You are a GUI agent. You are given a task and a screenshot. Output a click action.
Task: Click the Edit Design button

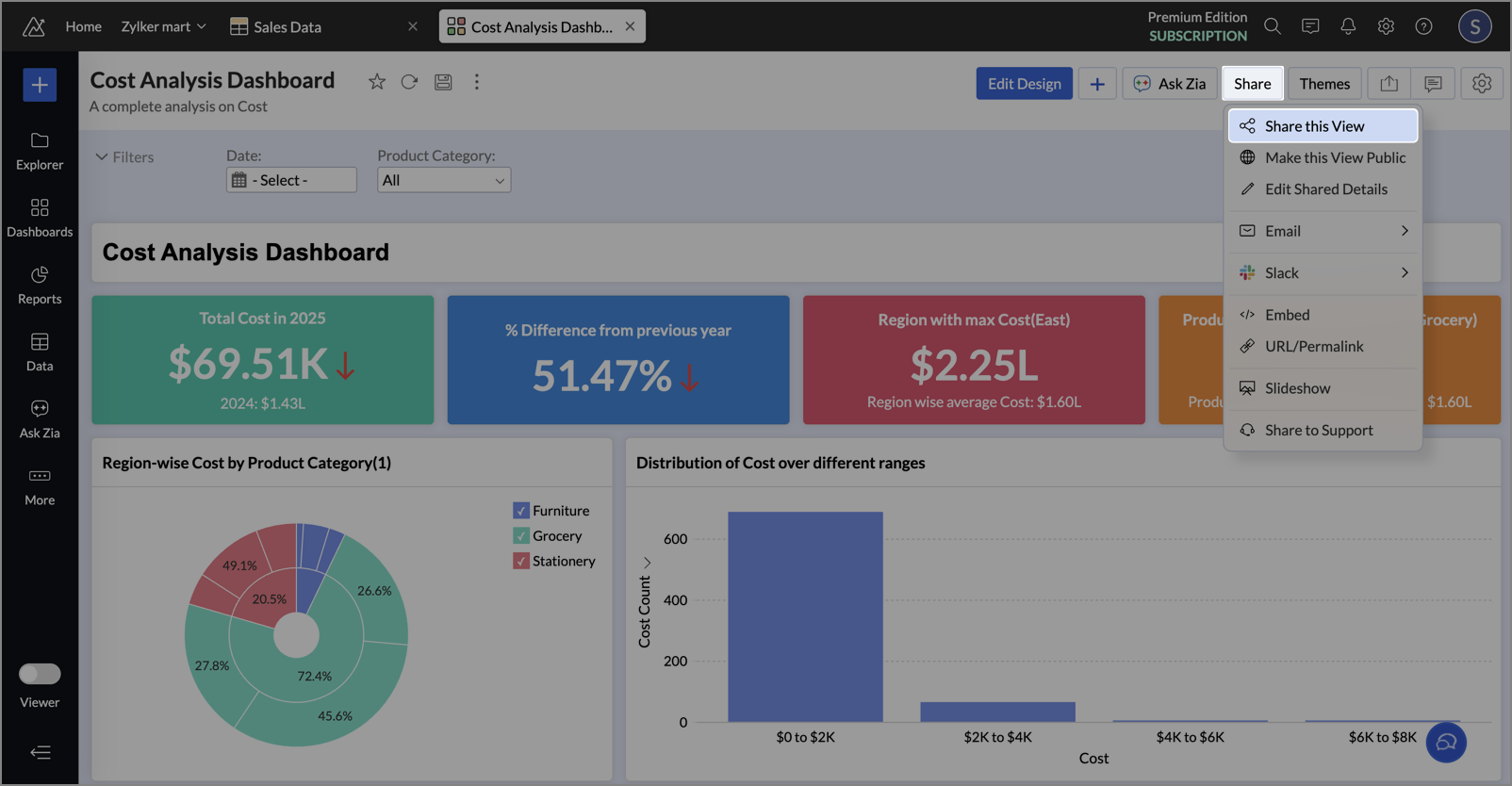click(x=1024, y=84)
